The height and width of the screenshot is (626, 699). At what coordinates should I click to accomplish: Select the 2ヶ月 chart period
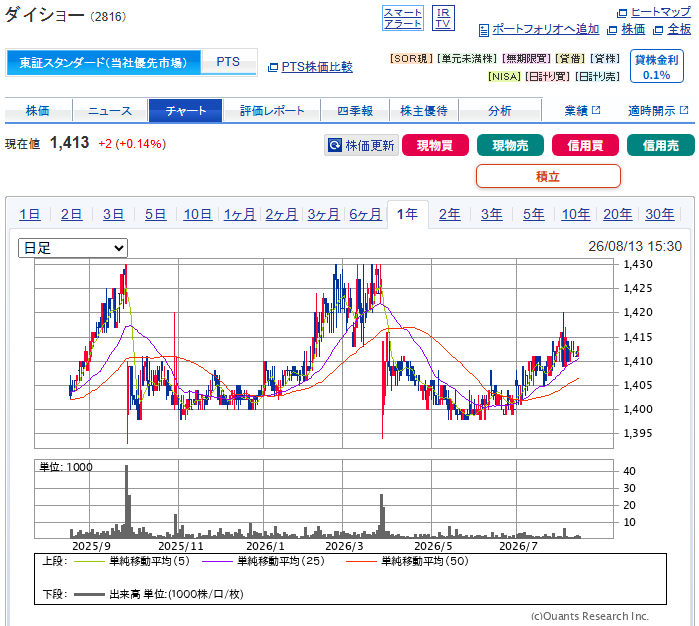[x=281, y=214]
